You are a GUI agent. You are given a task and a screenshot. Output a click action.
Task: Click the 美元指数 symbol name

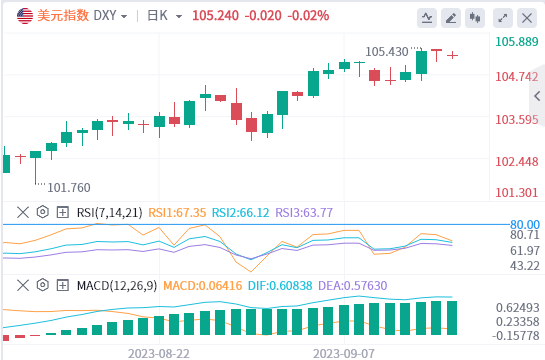pyautogui.click(x=63, y=16)
